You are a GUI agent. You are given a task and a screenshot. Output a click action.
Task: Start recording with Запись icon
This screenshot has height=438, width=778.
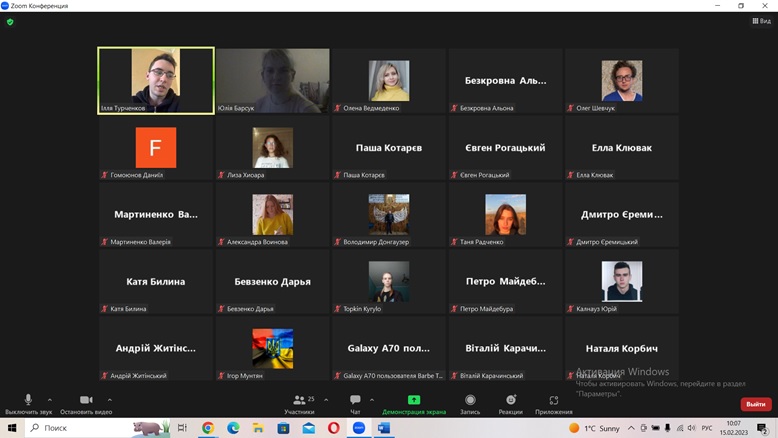pos(470,400)
